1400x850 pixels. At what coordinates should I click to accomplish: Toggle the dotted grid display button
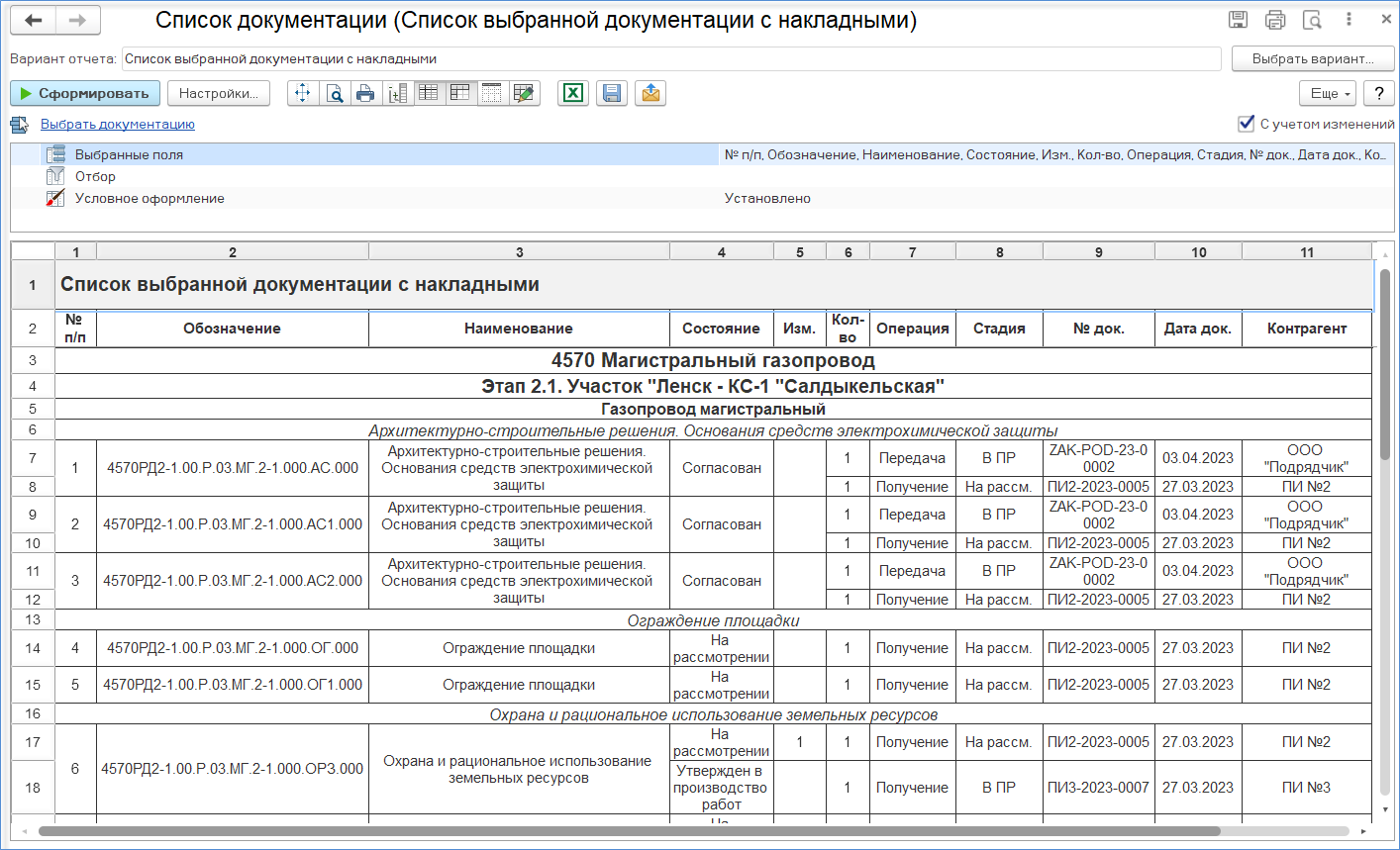[x=492, y=93]
